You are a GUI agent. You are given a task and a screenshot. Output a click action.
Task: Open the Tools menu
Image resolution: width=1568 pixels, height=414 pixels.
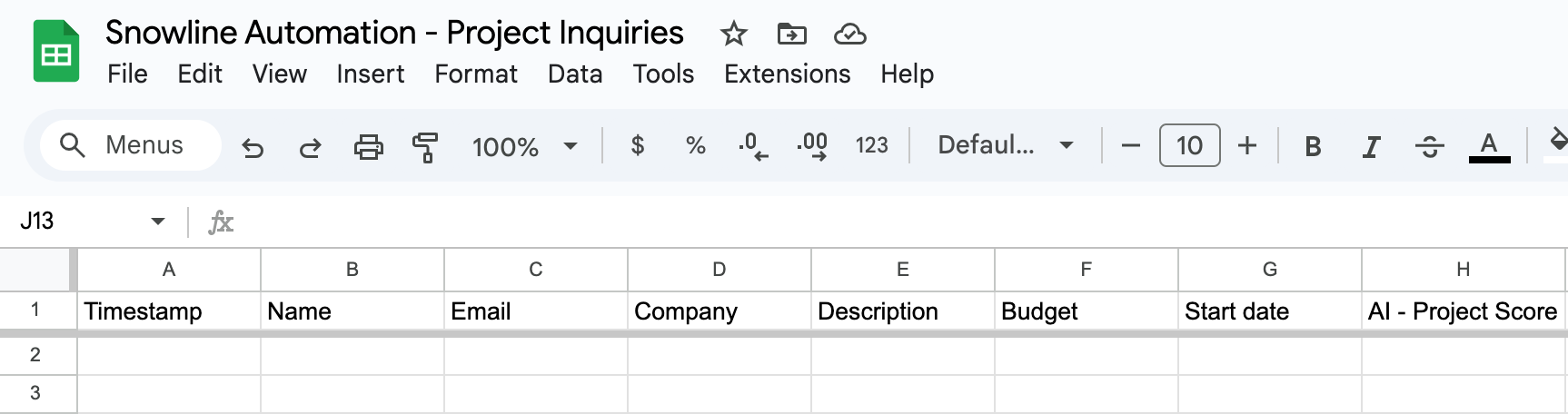coord(663,74)
